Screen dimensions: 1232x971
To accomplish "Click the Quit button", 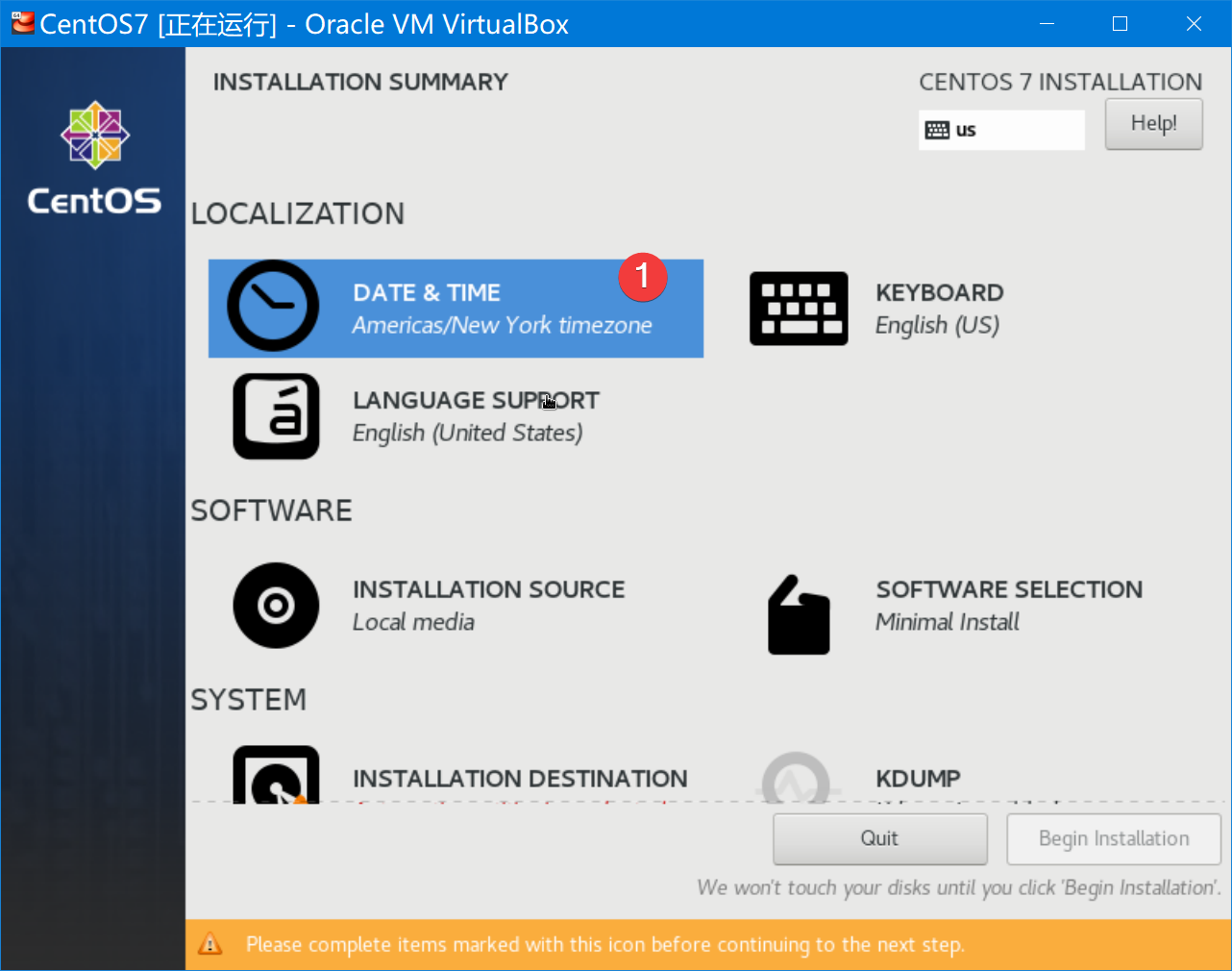I will click(880, 839).
